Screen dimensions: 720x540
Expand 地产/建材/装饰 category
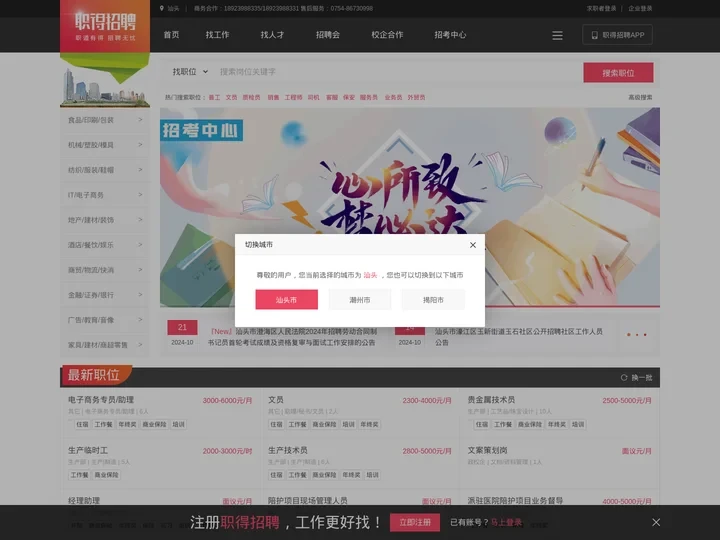click(x=105, y=220)
